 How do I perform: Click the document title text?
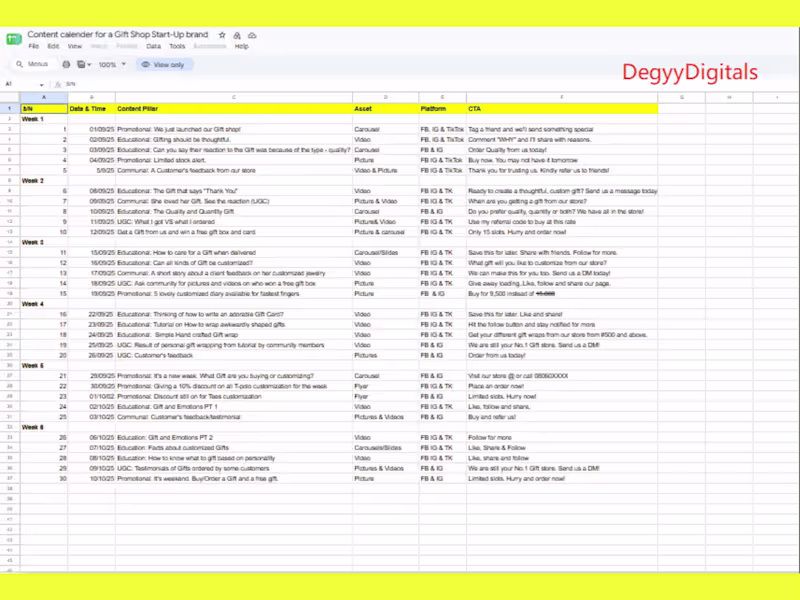118,34
